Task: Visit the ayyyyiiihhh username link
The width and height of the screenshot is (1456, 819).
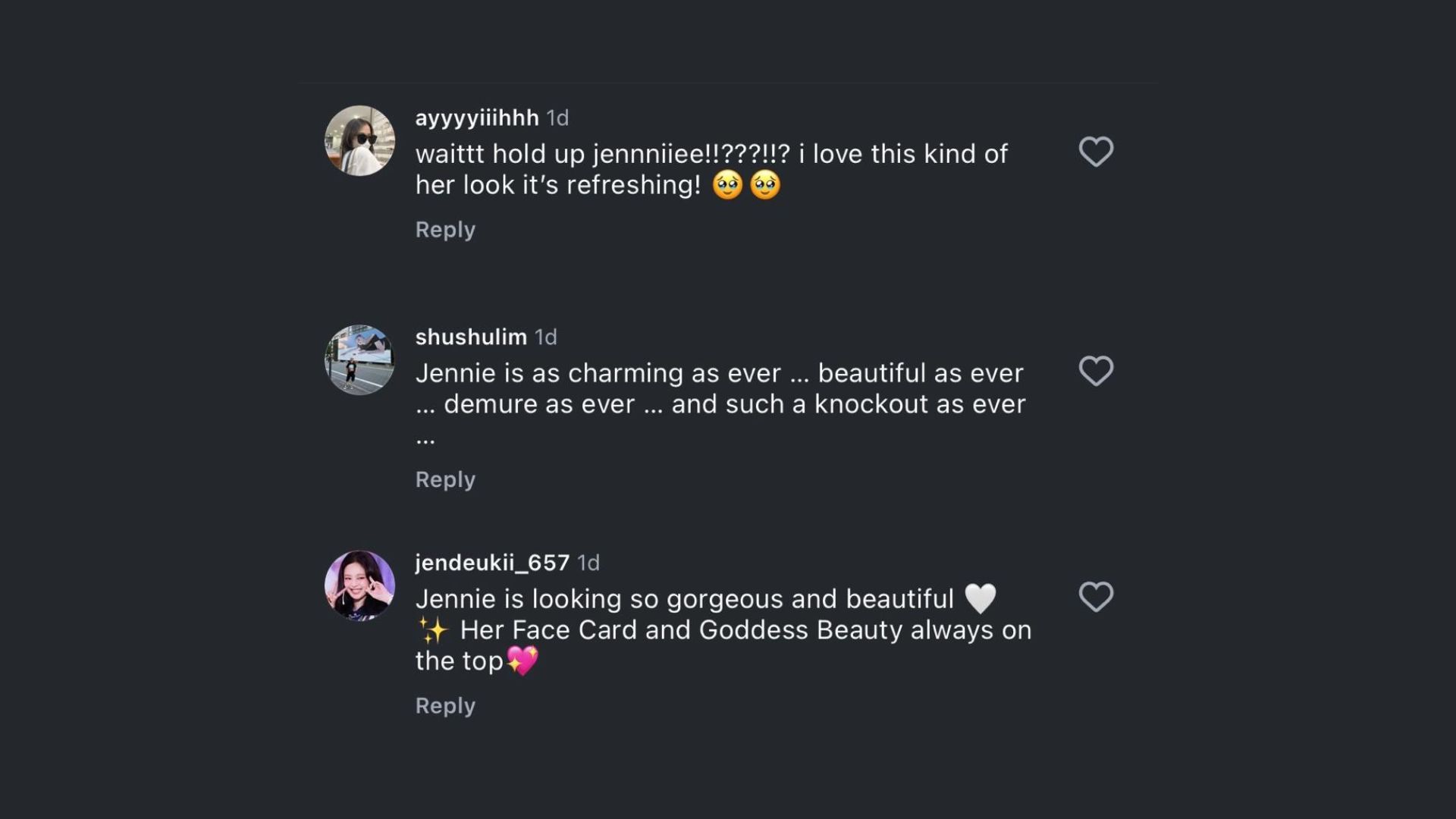Action: click(477, 118)
